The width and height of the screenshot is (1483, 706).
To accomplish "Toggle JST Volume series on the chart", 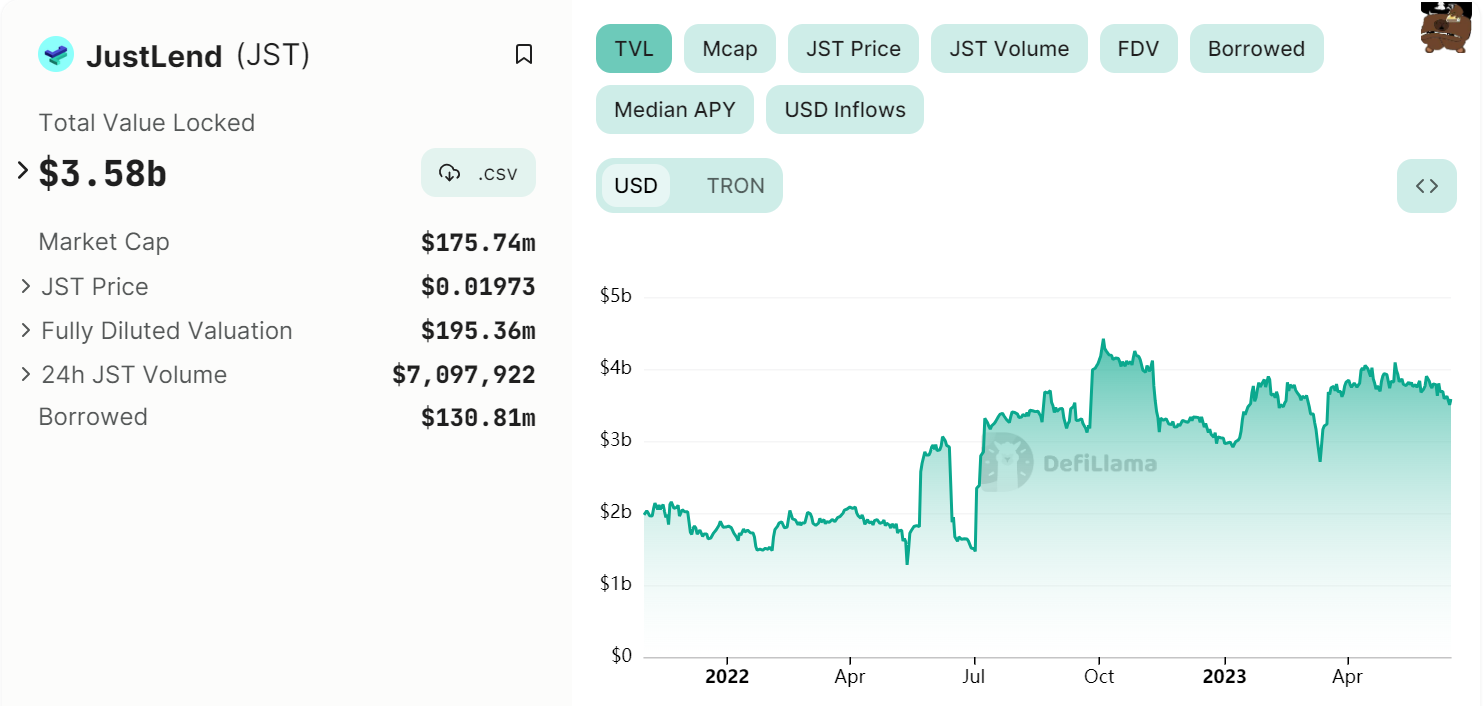I will 1009,48.
